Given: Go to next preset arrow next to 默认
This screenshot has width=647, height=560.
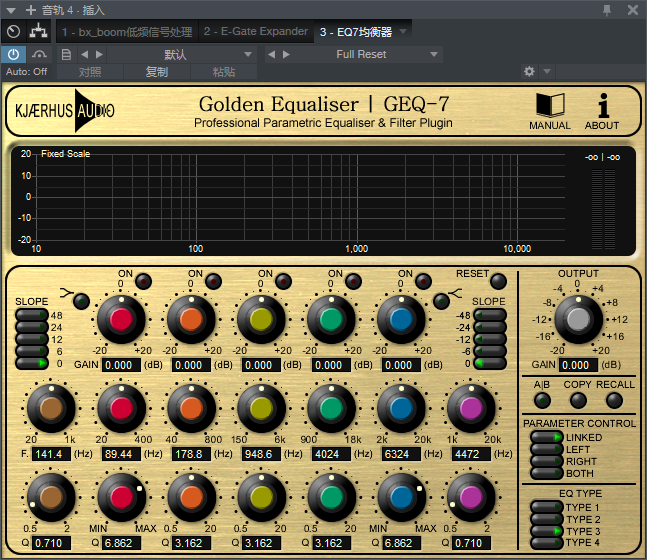Looking at the screenshot, I should coord(99,54).
